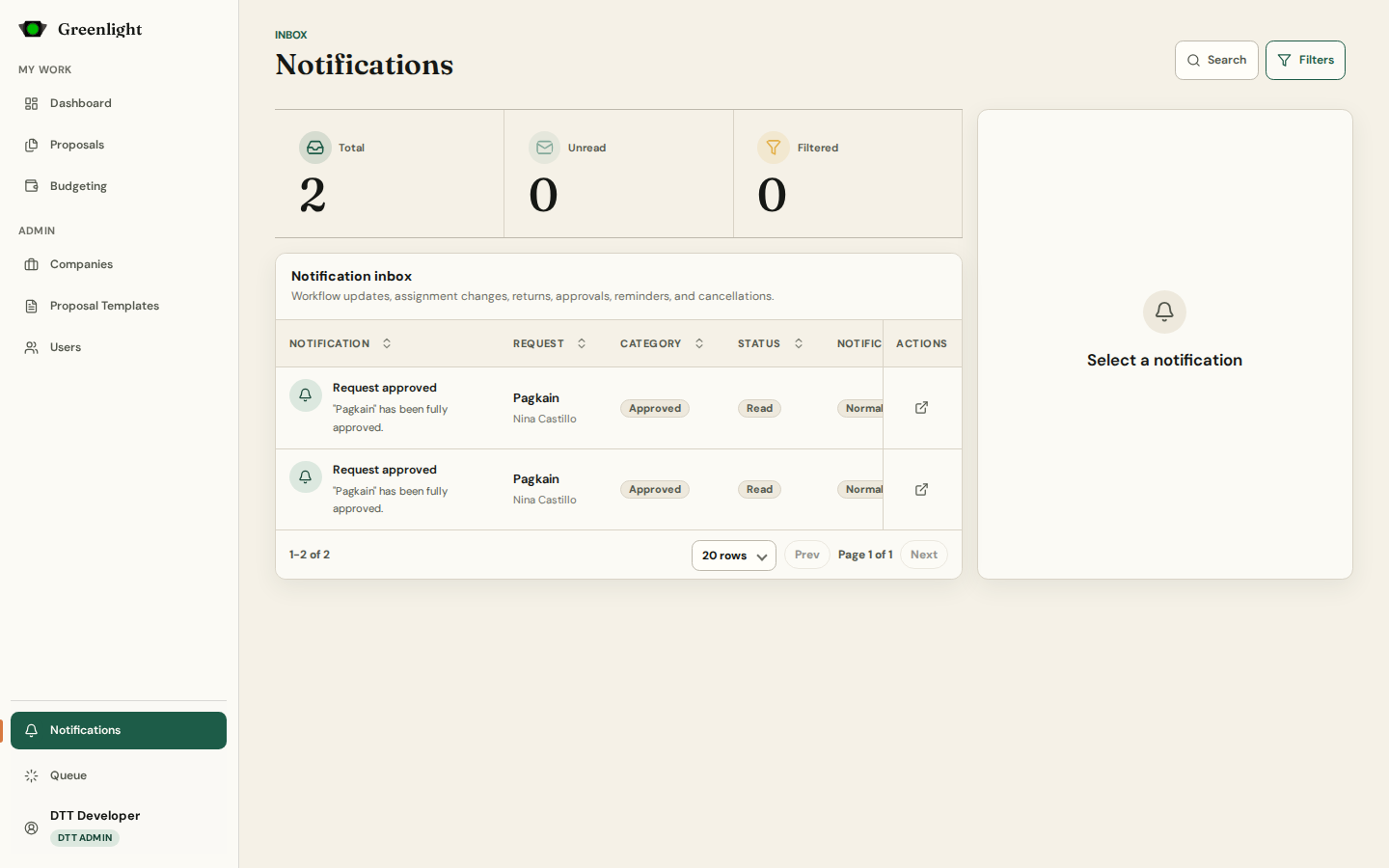Click the truncated NOTIFIC column header
Viewport: 1389px width, 868px height.
click(x=859, y=343)
